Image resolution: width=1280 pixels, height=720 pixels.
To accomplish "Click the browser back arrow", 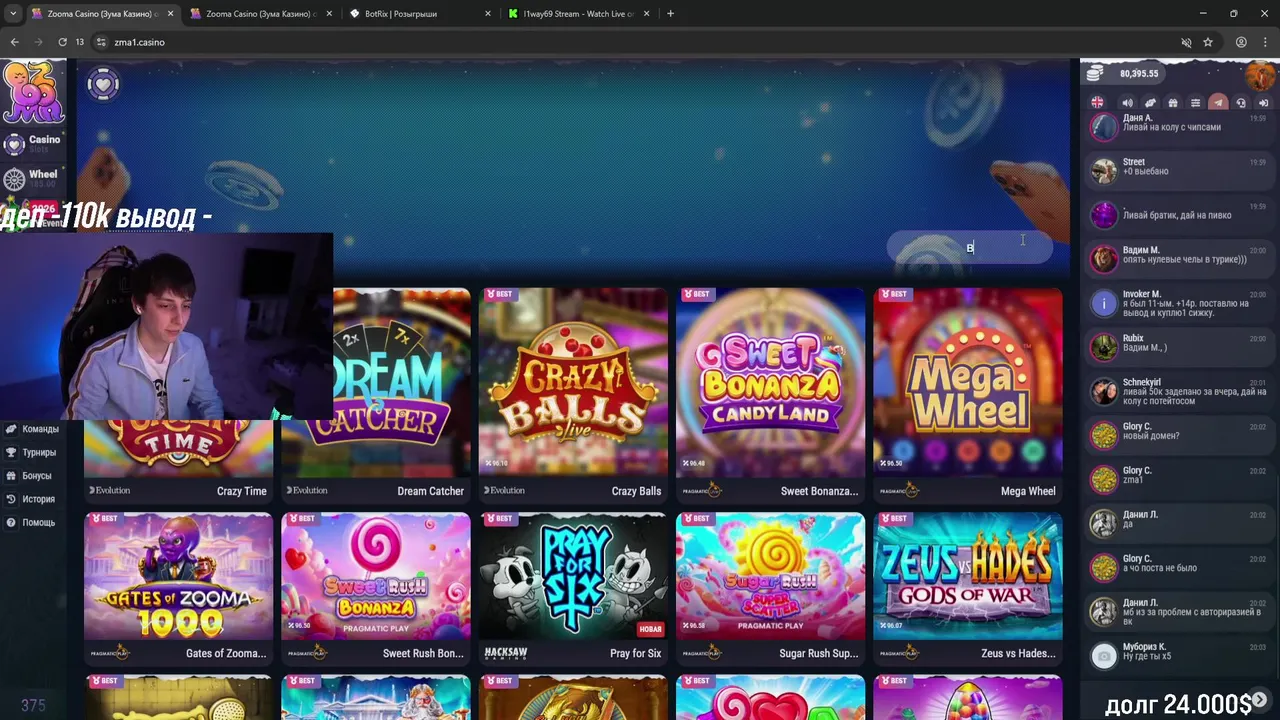I will [14, 42].
